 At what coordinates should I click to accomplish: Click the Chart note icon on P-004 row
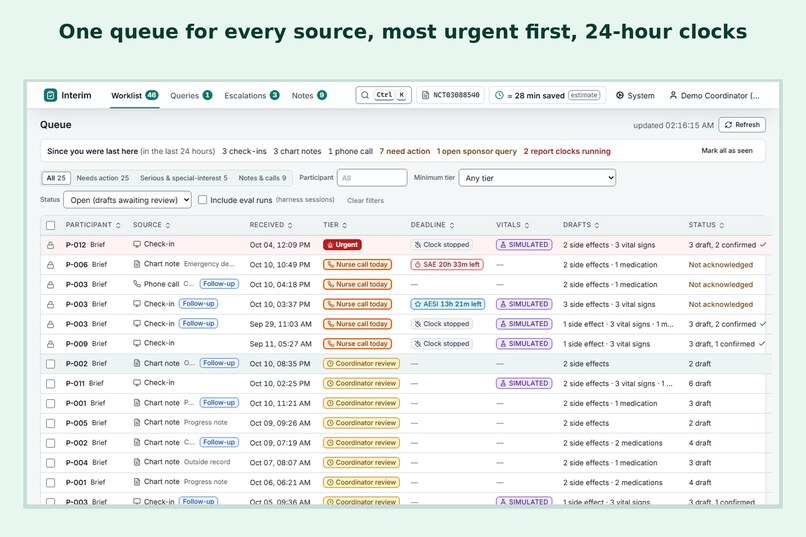[137, 462]
